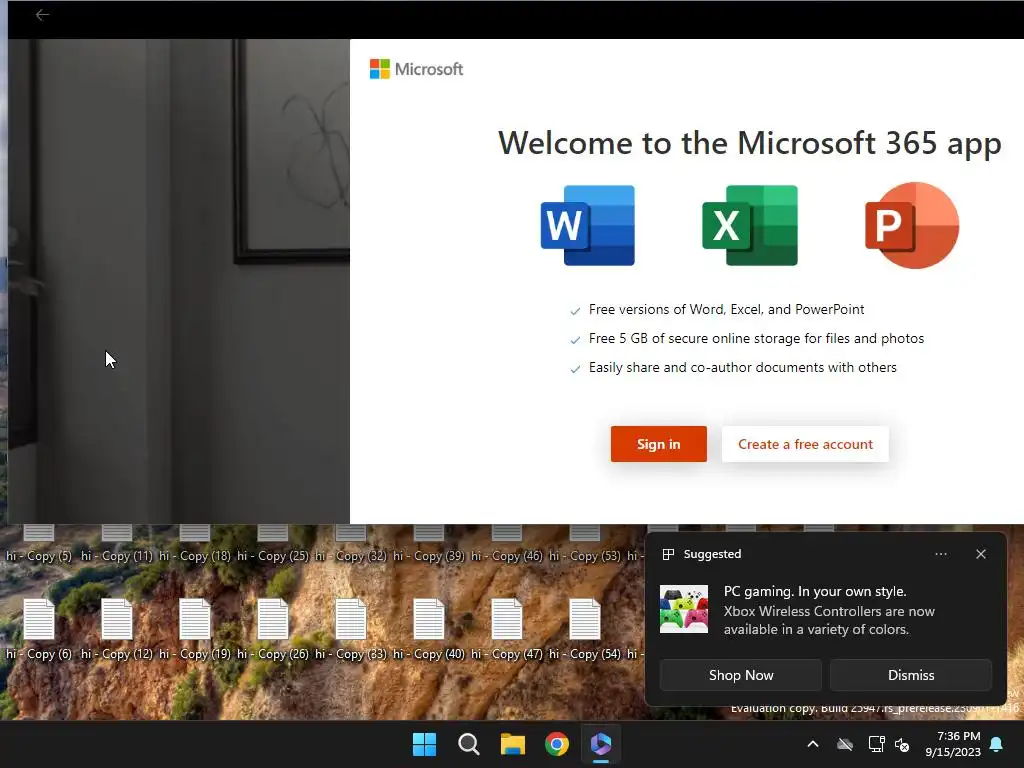Click the OneDrive cloud tray icon
1024x768 pixels.
[845, 744]
